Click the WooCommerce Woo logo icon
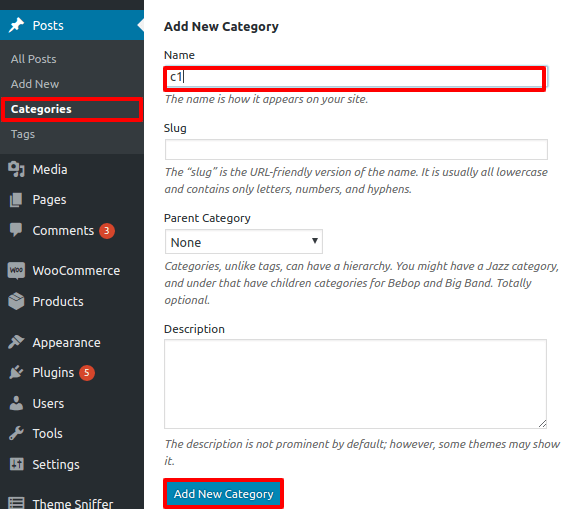 pyautogui.click(x=16, y=270)
